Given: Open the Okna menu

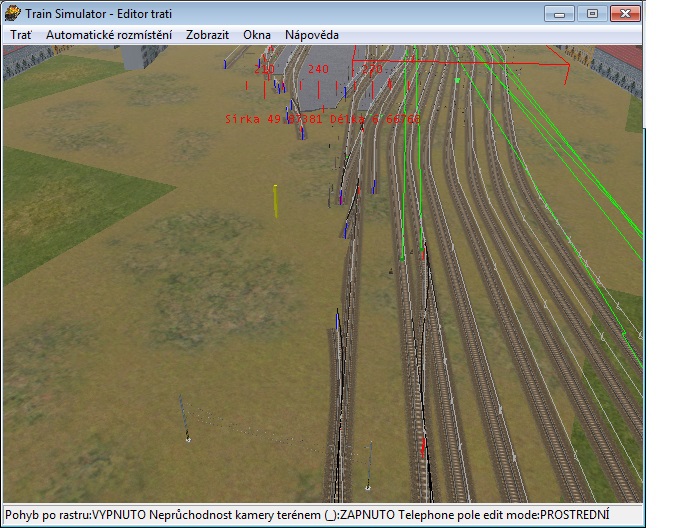Looking at the screenshot, I should coord(257,34).
